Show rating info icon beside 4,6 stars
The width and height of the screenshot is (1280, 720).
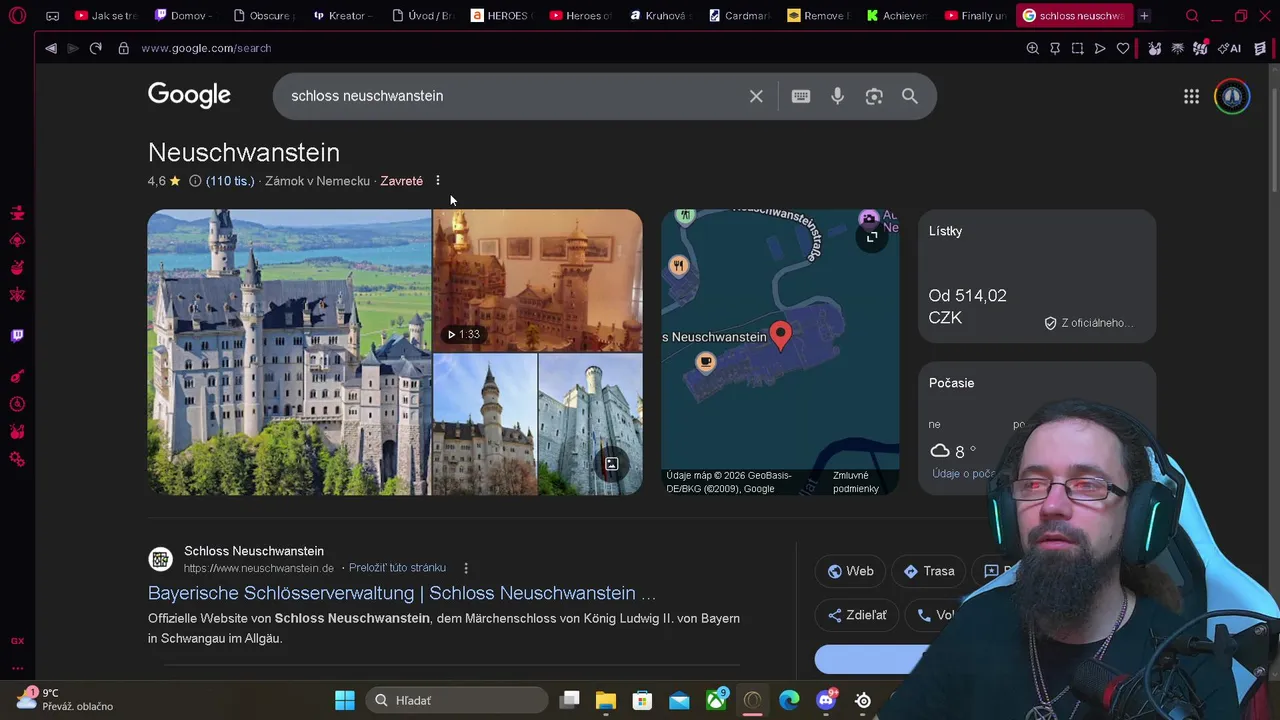point(195,181)
